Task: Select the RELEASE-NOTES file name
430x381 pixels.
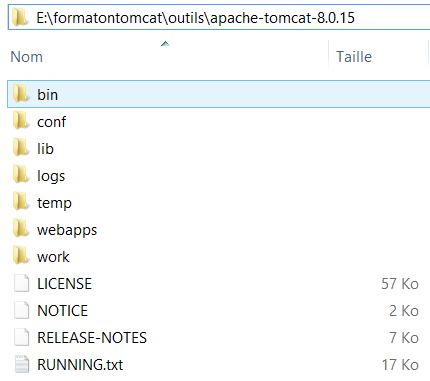Action: 92,338
